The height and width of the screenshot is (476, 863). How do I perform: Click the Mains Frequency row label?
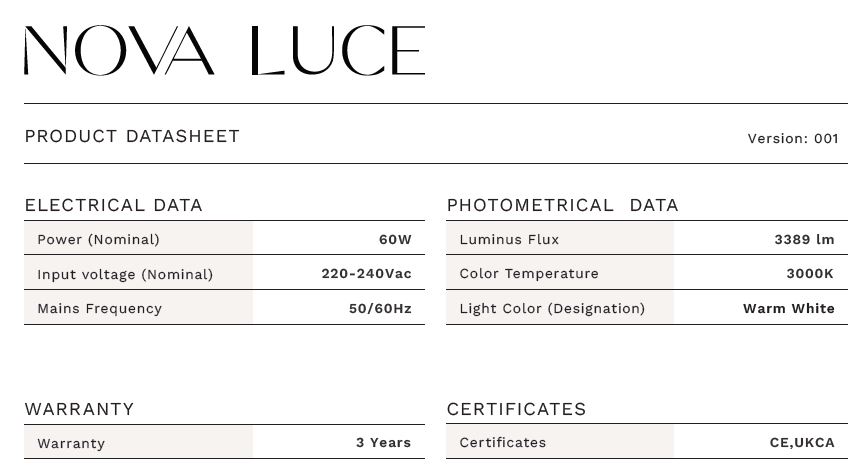tap(99, 308)
